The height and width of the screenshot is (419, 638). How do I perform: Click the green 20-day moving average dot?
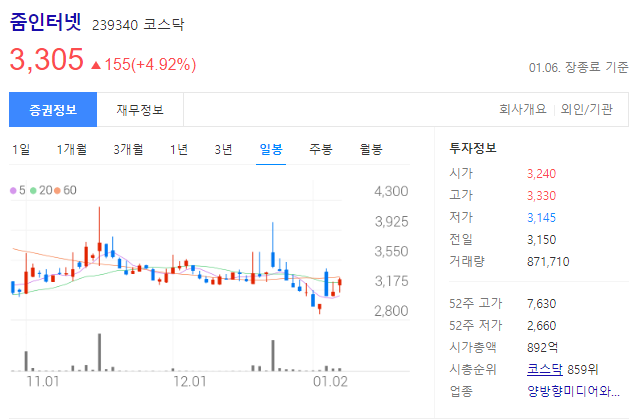33,190
